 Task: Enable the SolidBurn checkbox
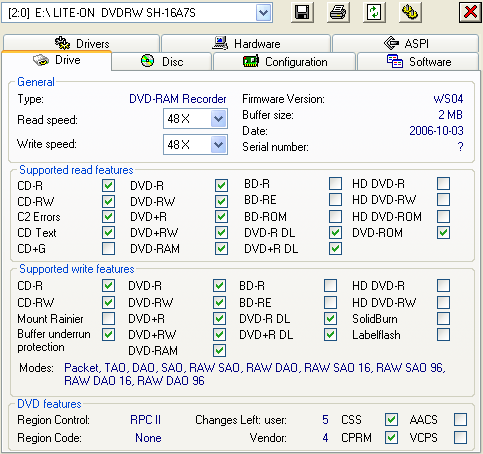(443, 319)
